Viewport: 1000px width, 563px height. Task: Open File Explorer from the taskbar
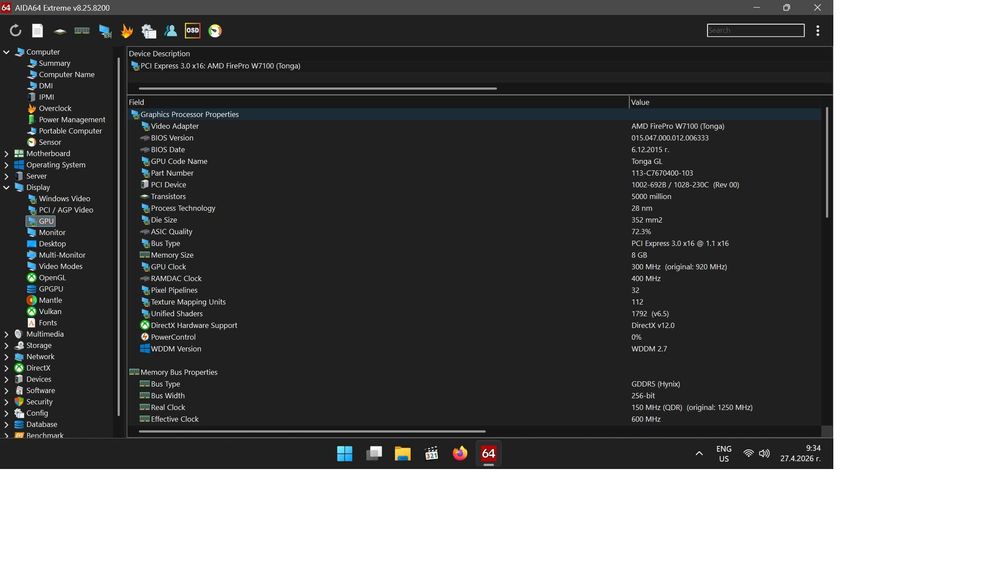click(x=402, y=453)
